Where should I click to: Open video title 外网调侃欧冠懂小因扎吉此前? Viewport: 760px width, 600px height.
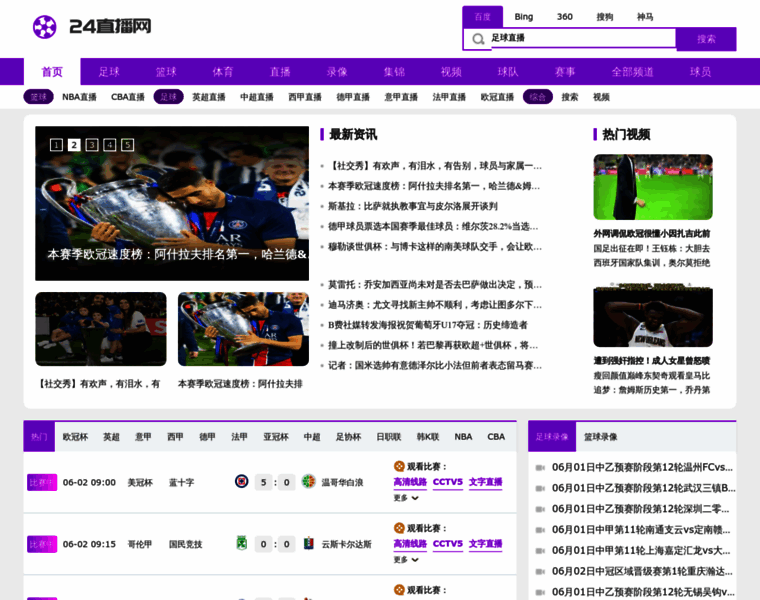click(652, 234)
